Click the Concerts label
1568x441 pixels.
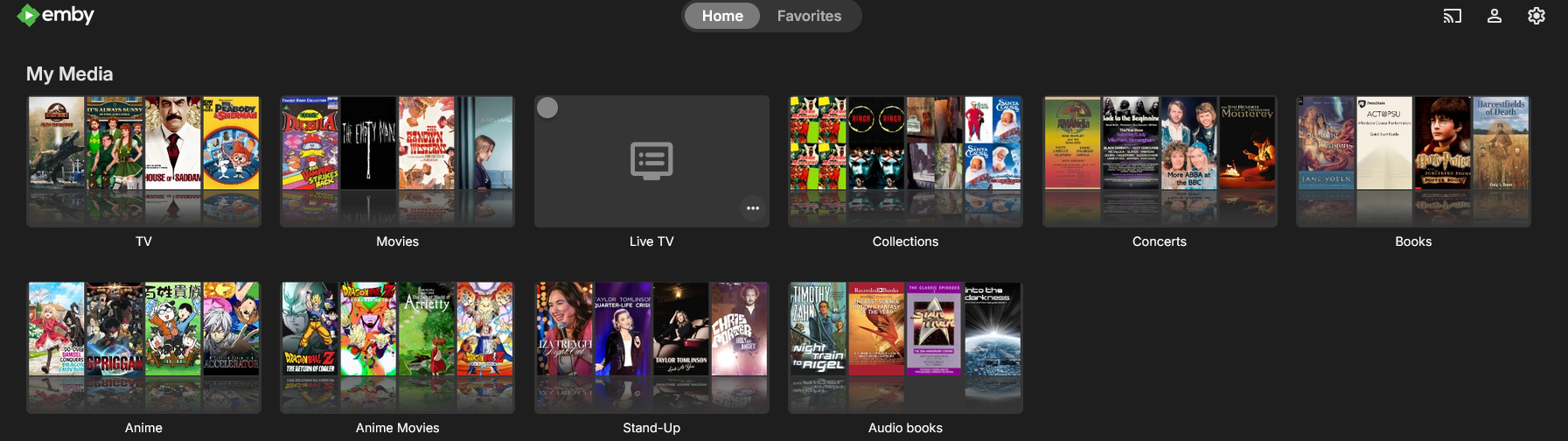point(1160,241)
